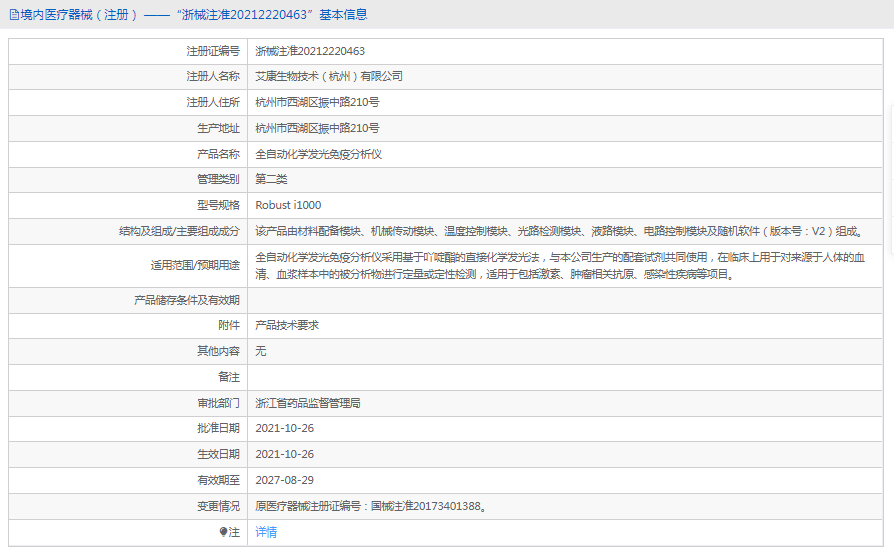894x555 pixels.
Task: Click the 产品名称 label
Action: [x=218, y=154]
